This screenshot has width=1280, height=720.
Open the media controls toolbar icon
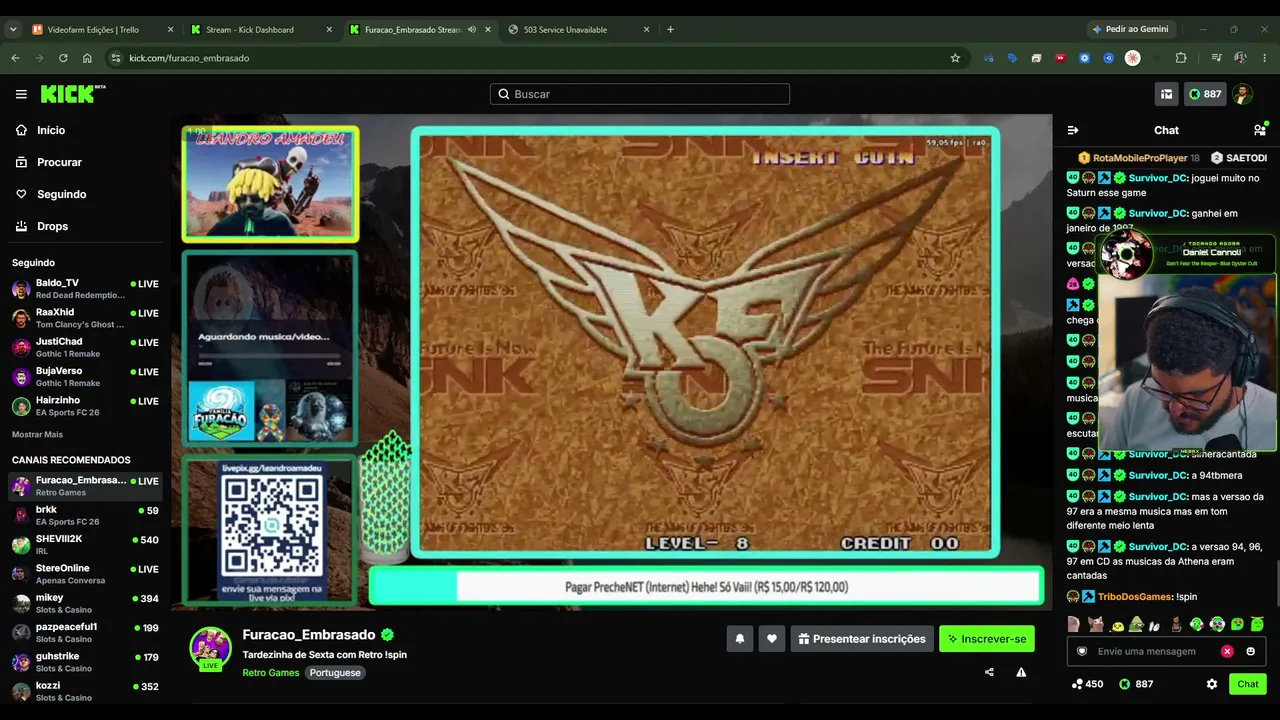click(x=1216, y=58)
